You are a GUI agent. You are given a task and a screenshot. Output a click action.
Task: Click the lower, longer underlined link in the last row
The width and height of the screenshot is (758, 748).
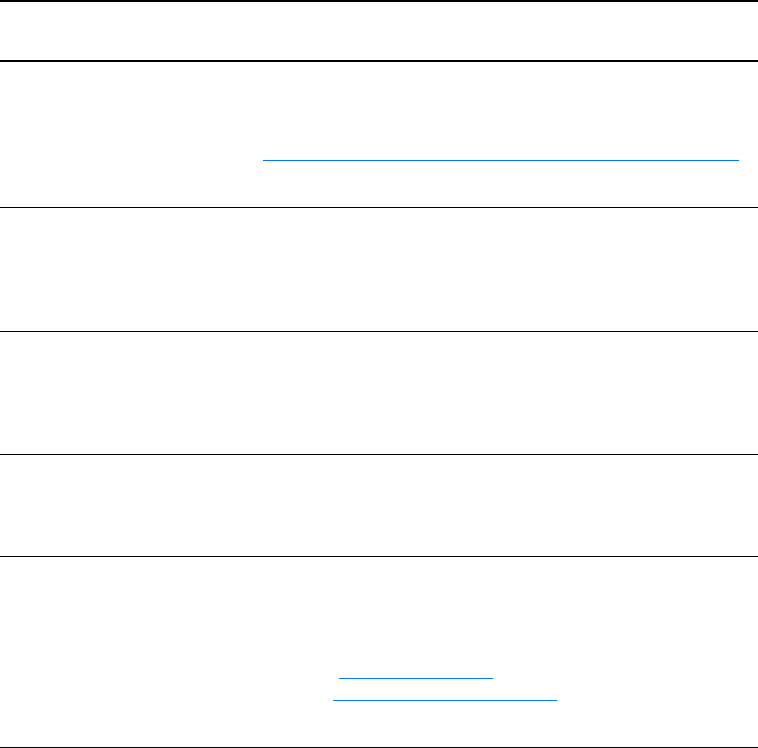(444, 699)
